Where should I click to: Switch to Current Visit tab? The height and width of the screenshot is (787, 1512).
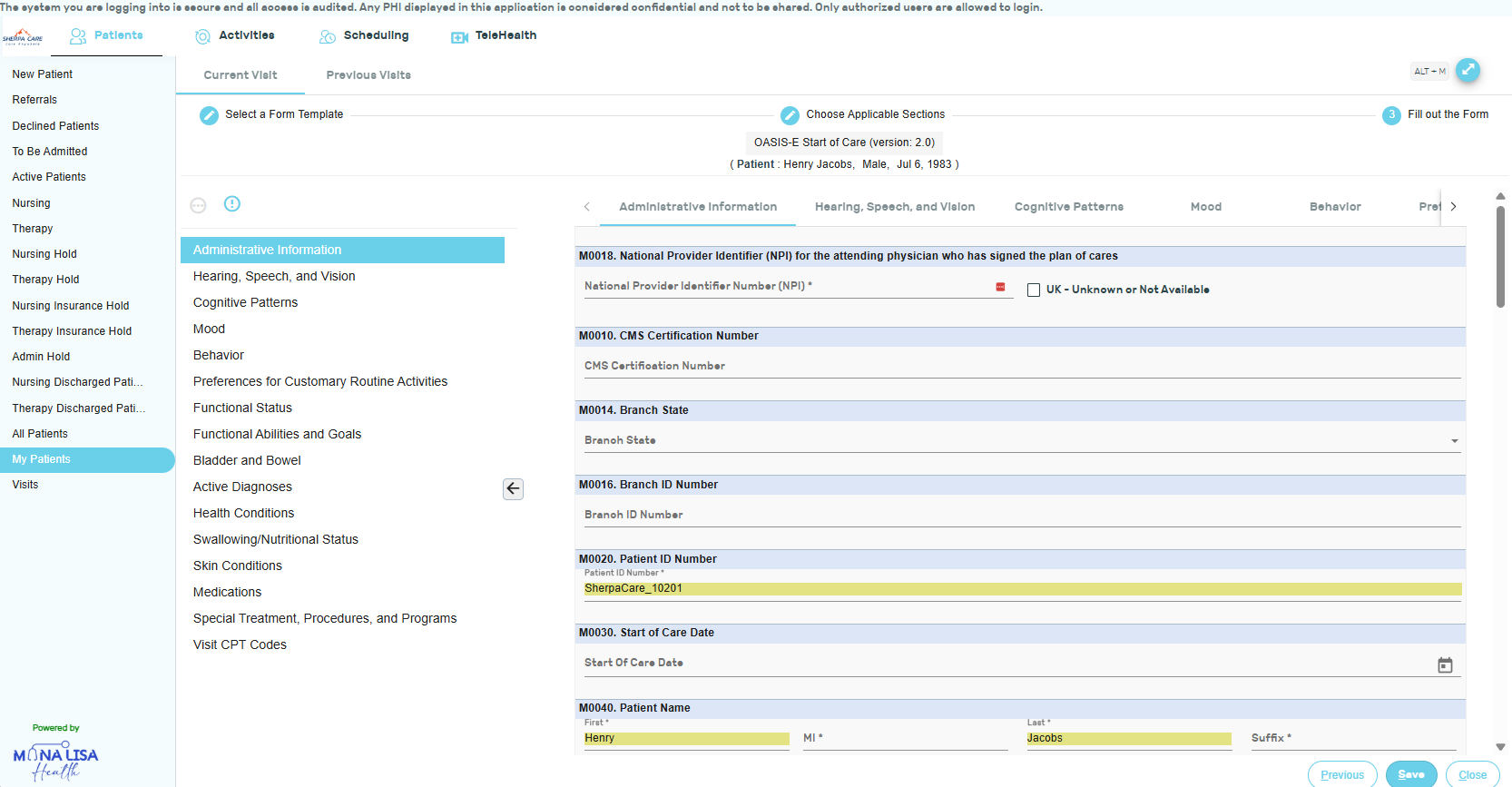241,75
